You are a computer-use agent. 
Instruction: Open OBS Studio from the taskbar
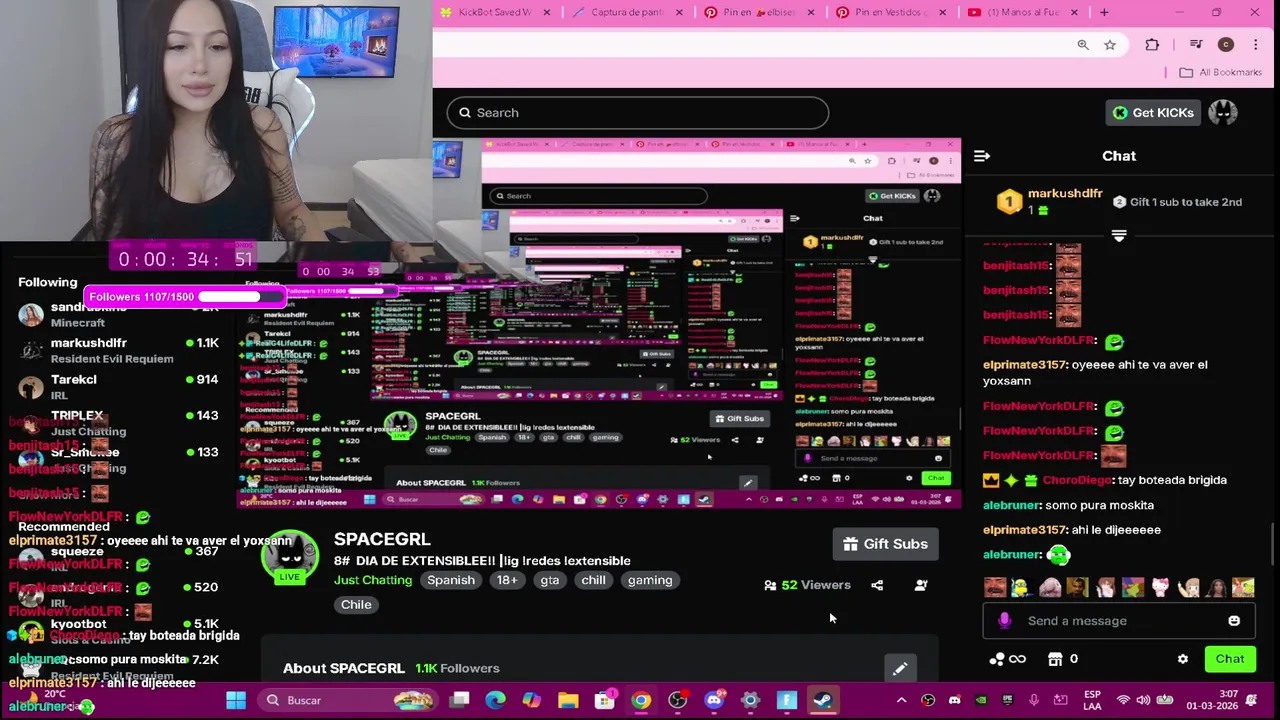(x=678, y=700)
